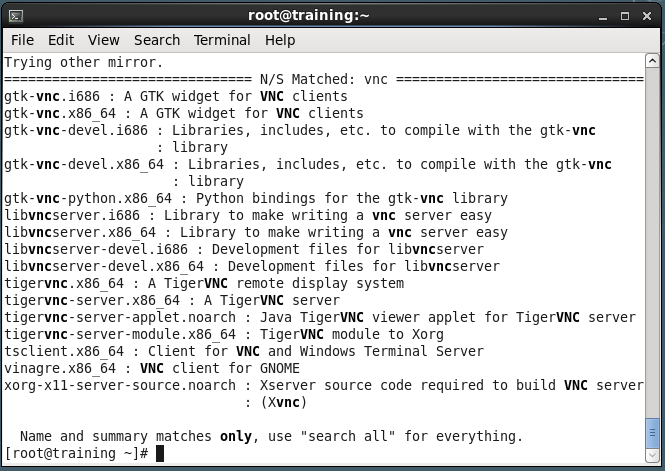
Task: Minimize the terminal window
Action: point(603,17)
